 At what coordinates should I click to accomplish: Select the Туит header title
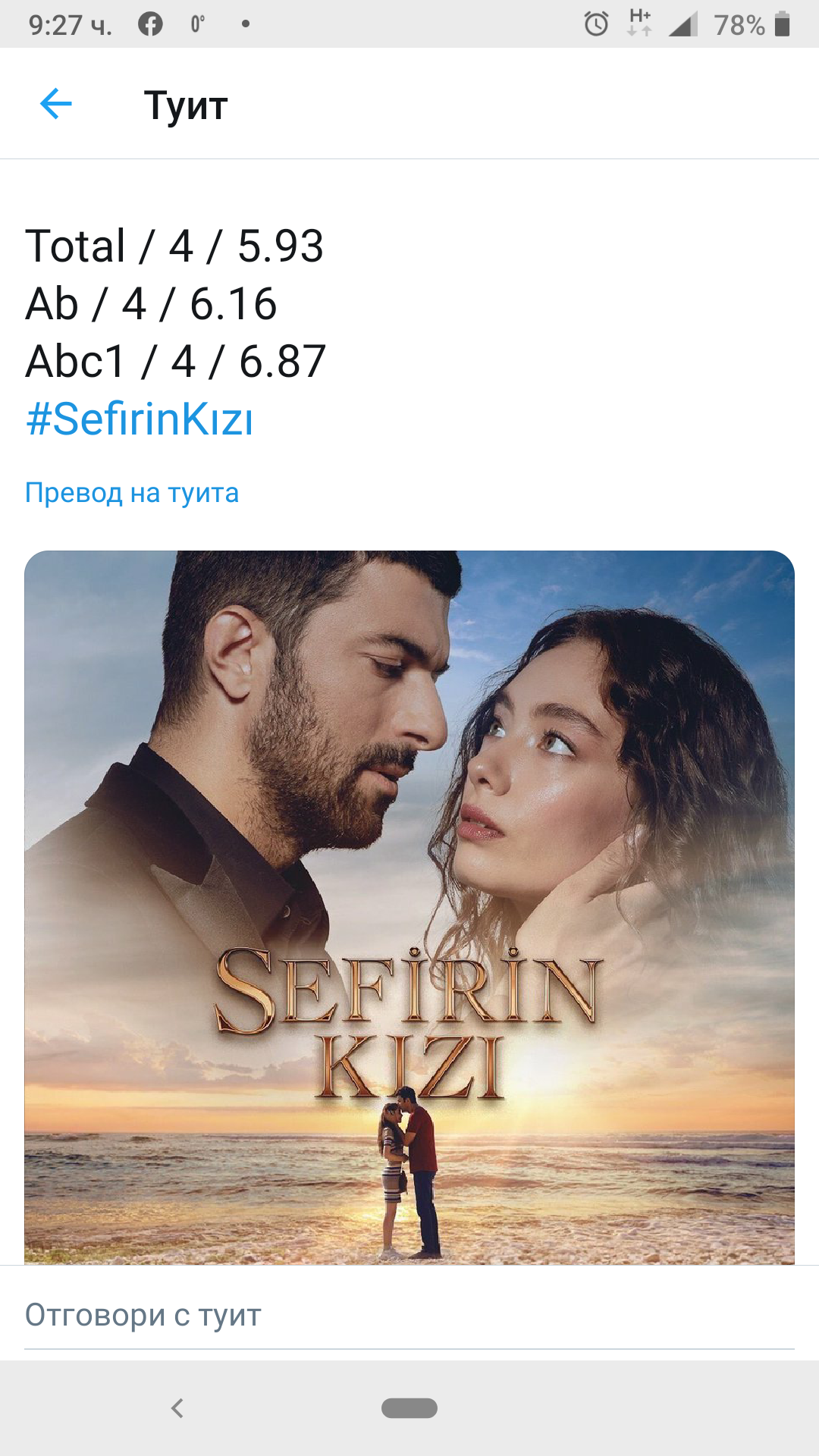tap(186, 105)
